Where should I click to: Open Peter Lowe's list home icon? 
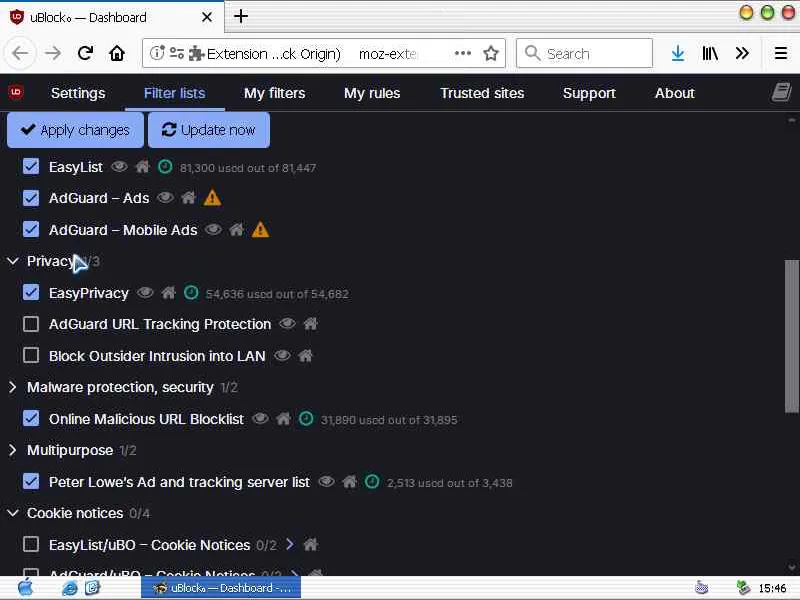click(x=349, y=482)
